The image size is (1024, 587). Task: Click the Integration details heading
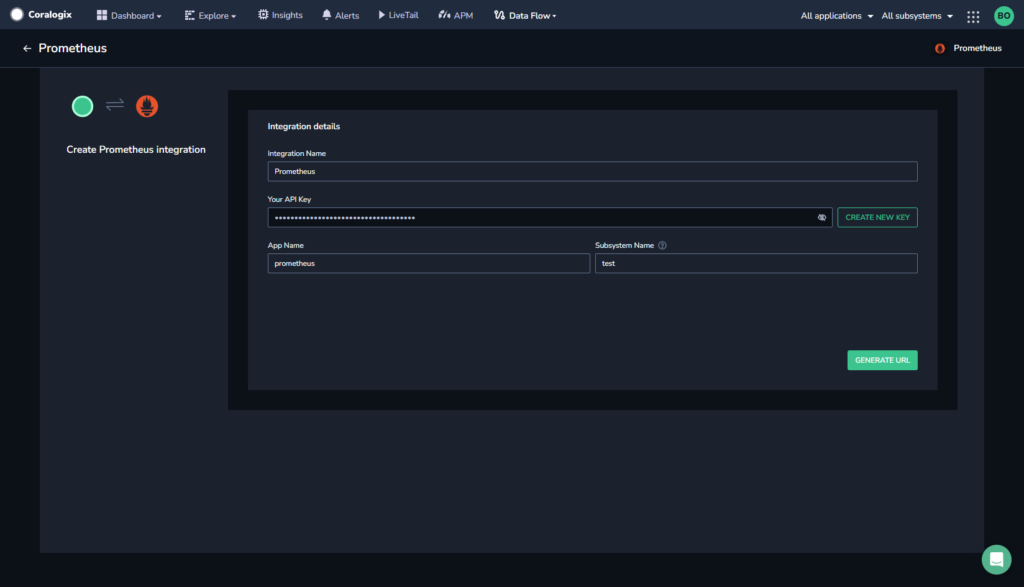(x=304, y=127)
